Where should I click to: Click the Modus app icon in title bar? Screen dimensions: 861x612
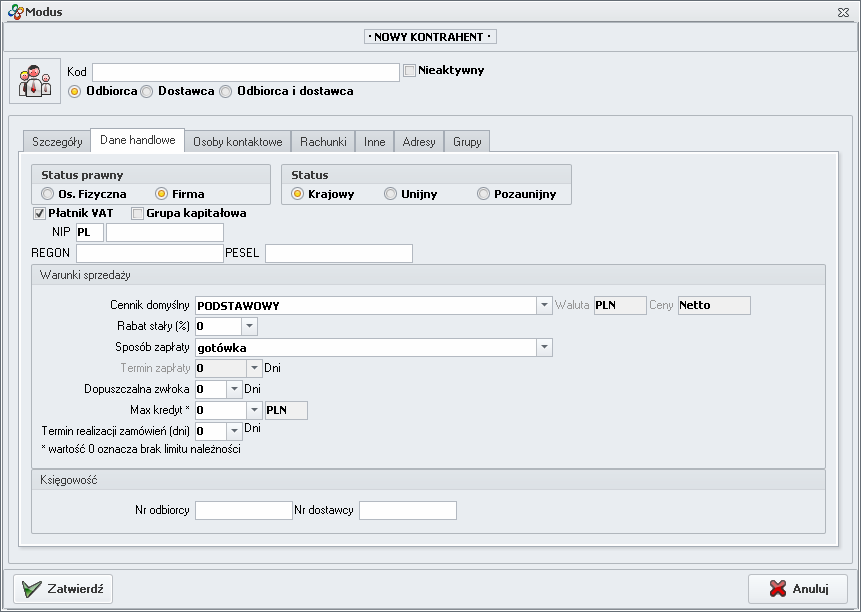(x=14, y=11)
